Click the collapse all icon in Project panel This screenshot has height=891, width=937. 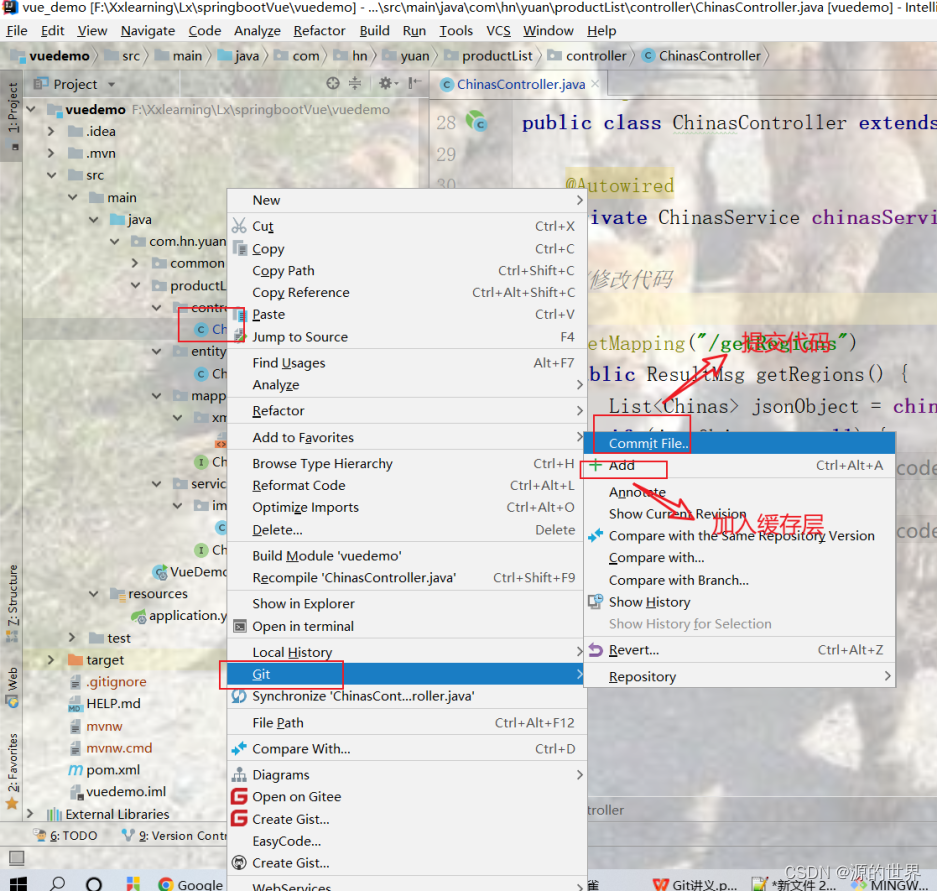[355, 84]
